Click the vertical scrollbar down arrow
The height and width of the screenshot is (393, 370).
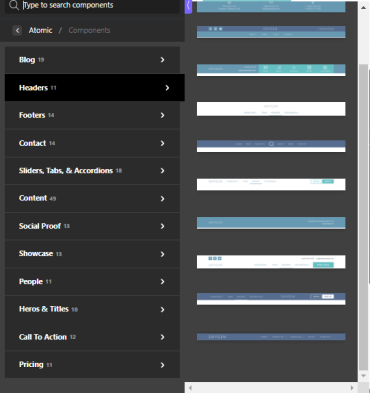(363, 376)
